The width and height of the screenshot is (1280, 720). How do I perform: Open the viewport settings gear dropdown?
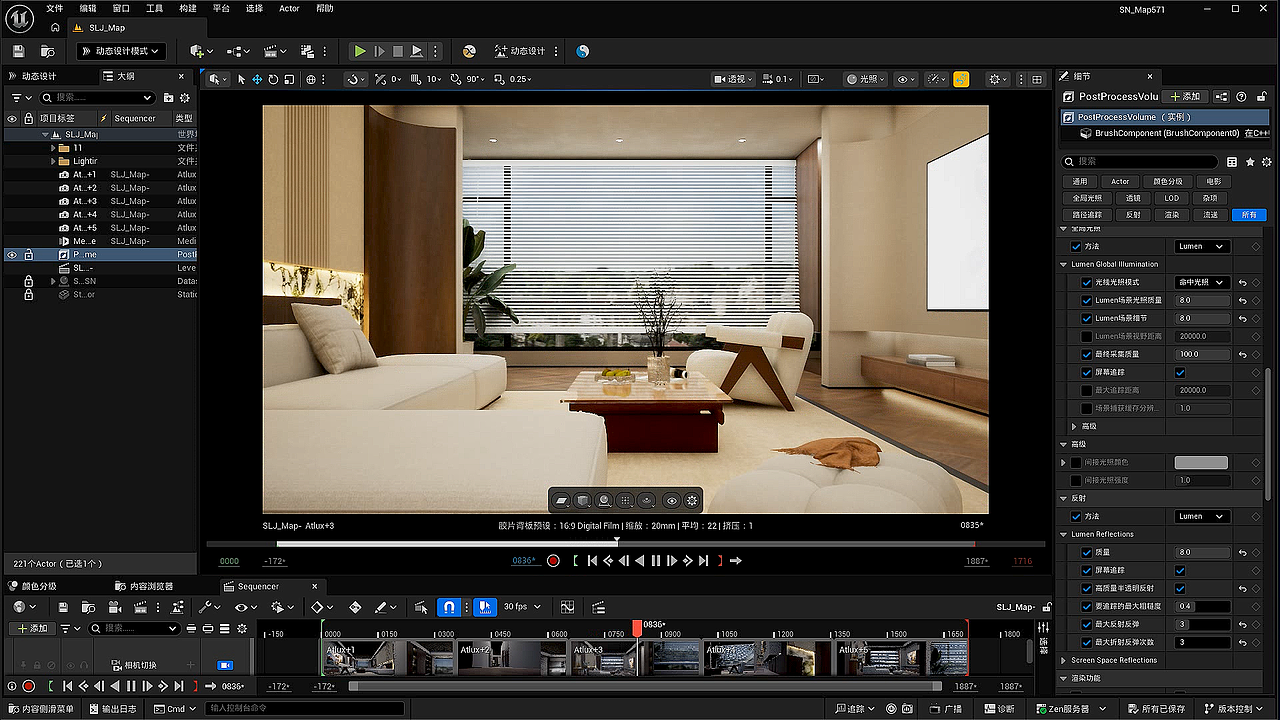click(x=998, y=79)
